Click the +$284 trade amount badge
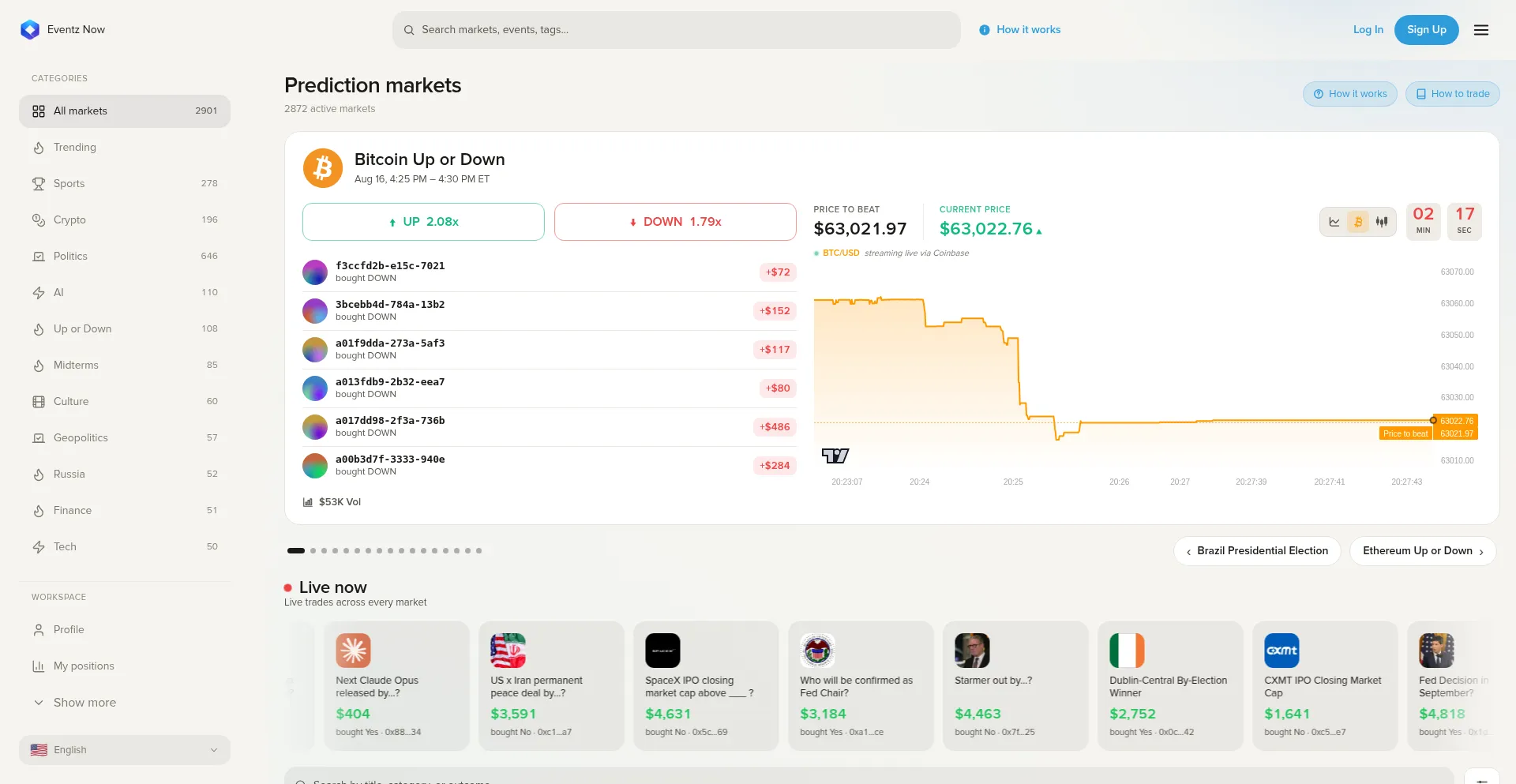Viewport: 1516px width, 784px height. point(775,466)
